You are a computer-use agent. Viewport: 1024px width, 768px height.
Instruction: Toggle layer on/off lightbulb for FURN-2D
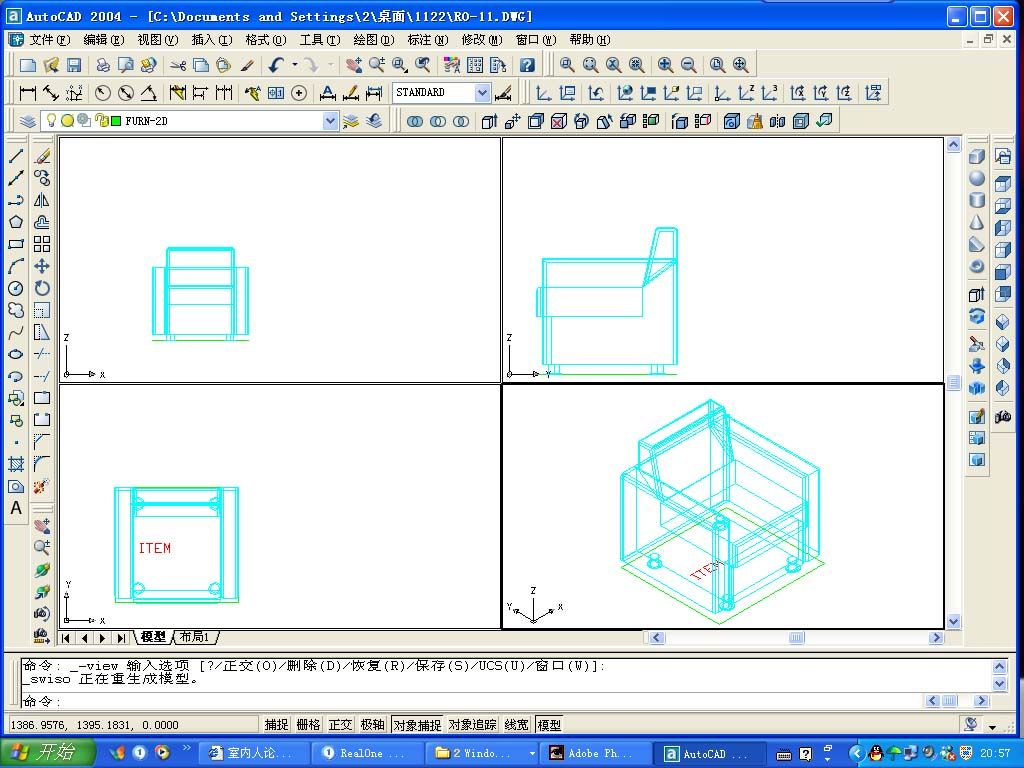(51, 120)
